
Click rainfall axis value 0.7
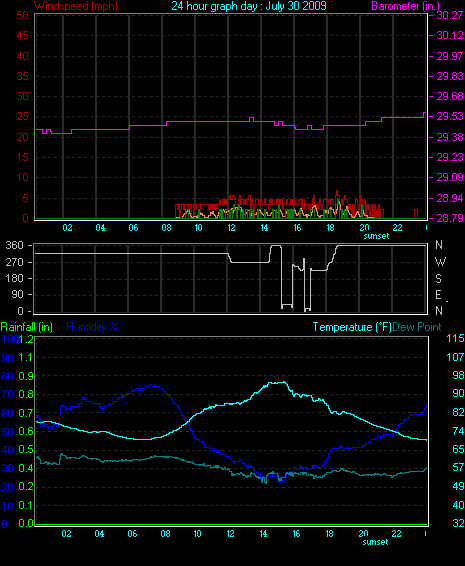[26, 413]
